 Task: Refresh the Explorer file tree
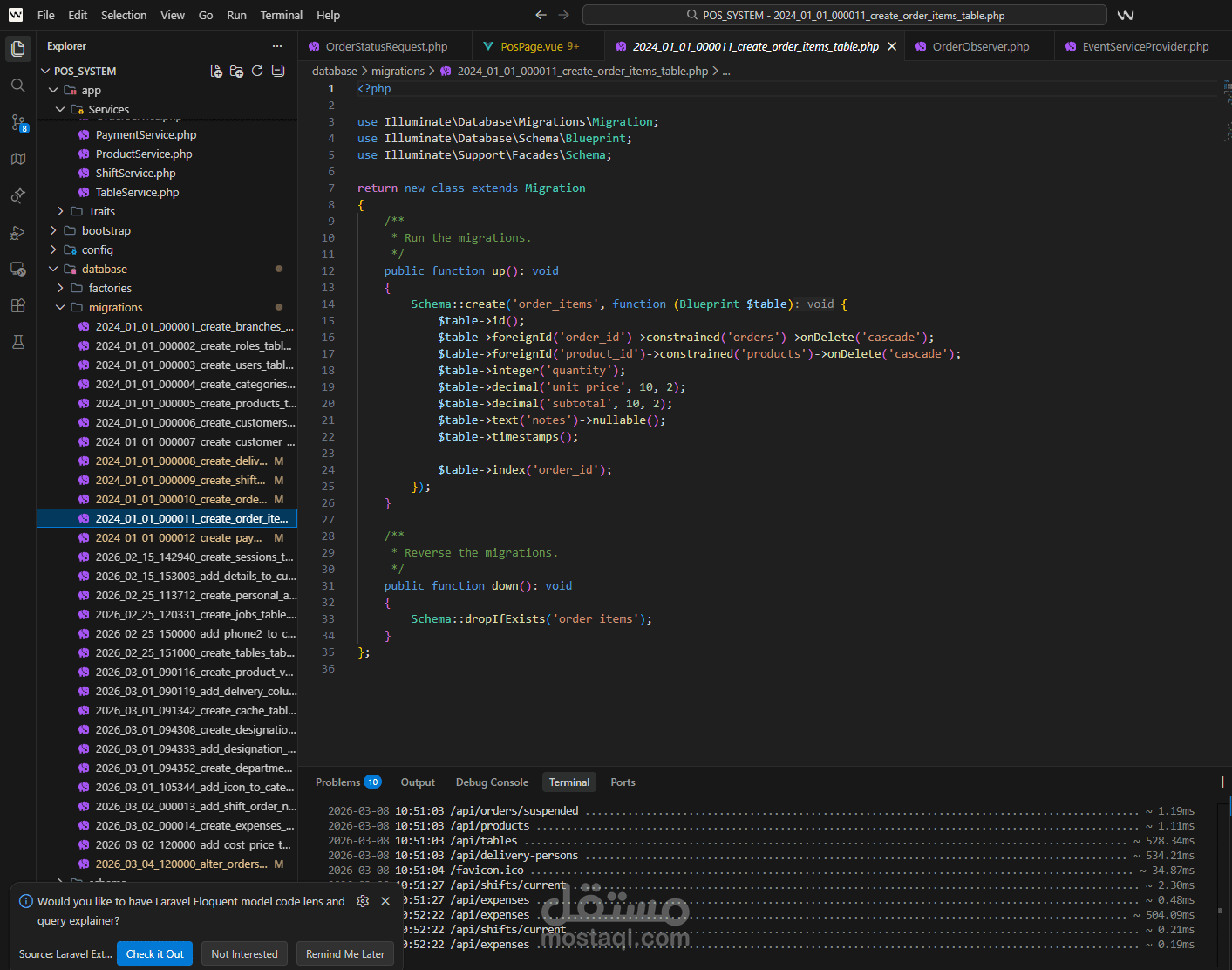257,71
